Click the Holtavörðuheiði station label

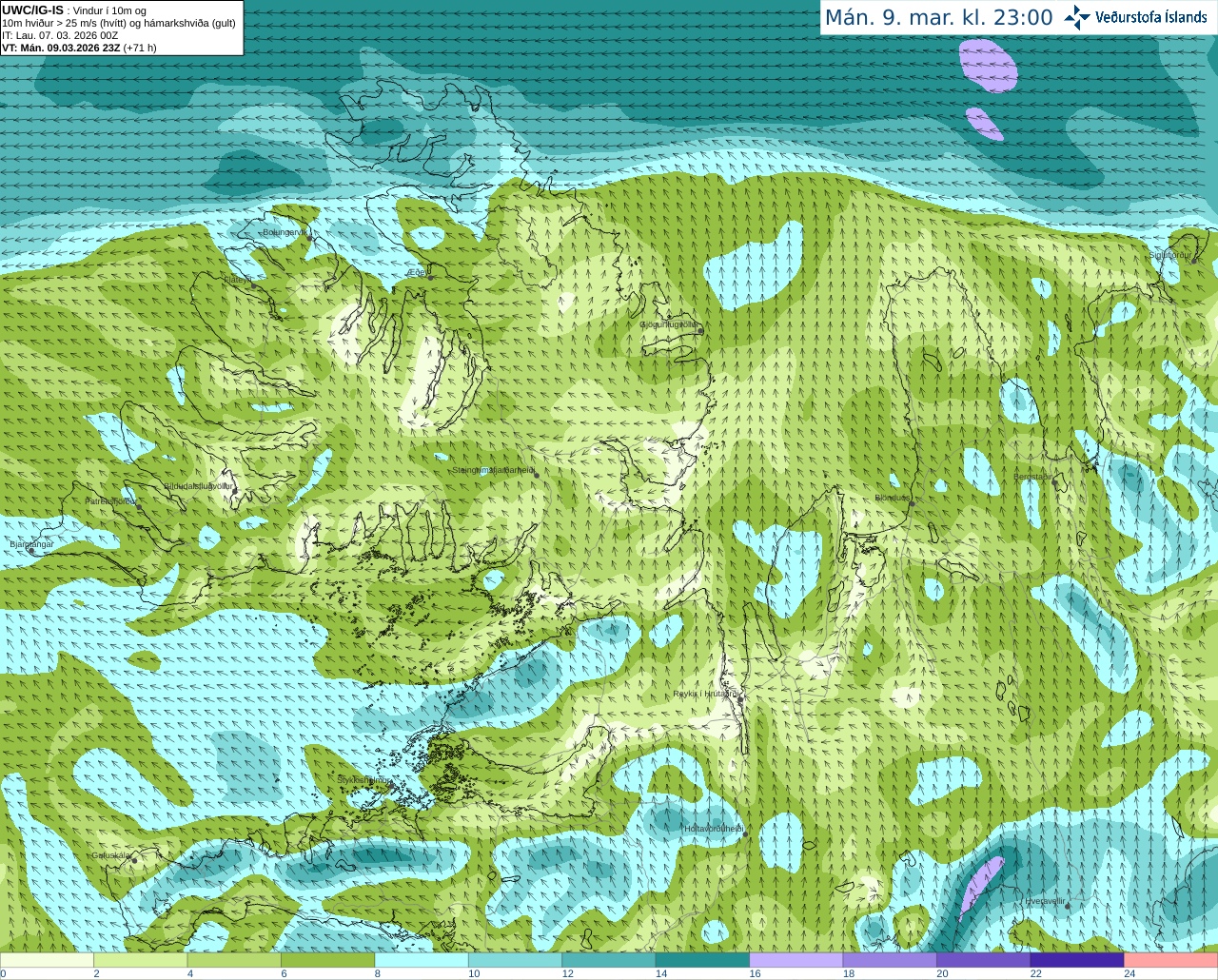[x=714, y=829]
